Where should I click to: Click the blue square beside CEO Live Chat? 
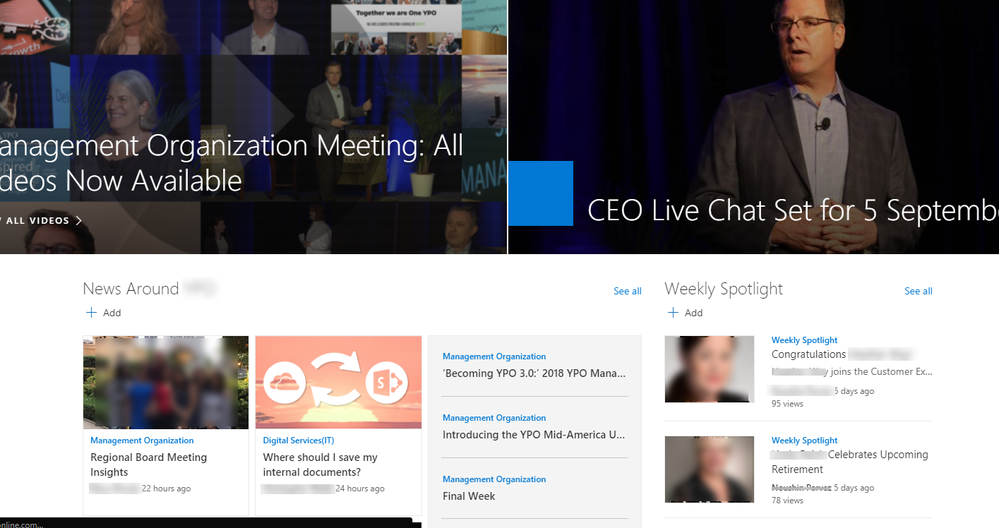541,193
